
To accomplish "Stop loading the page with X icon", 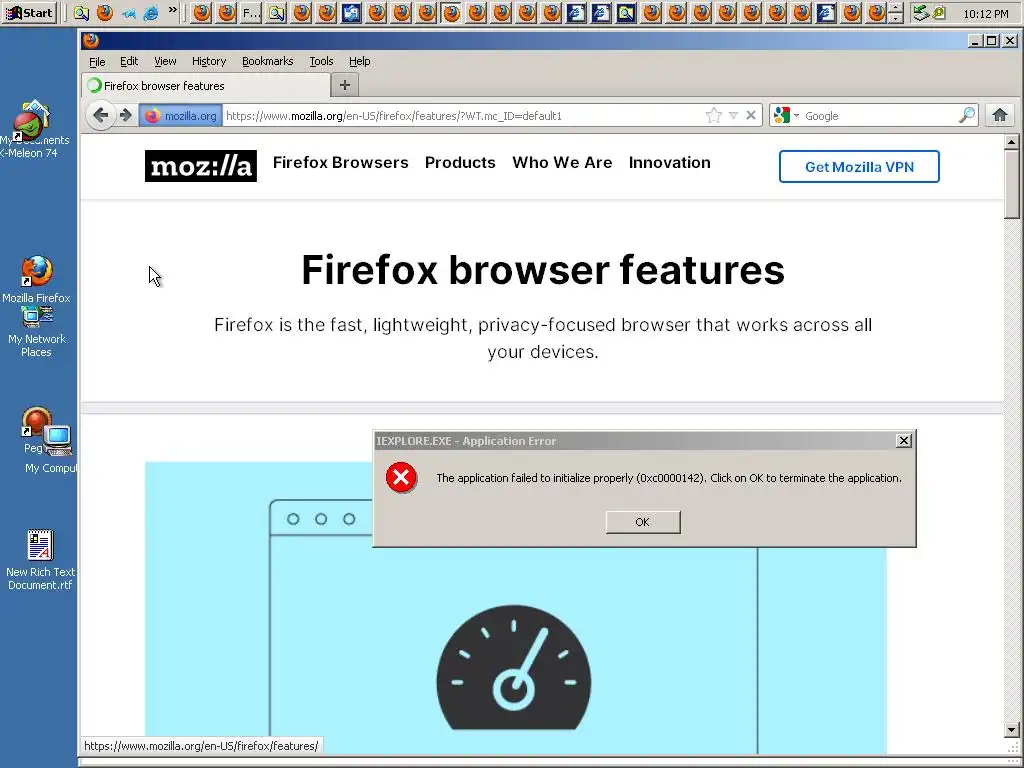I will 751,116.
